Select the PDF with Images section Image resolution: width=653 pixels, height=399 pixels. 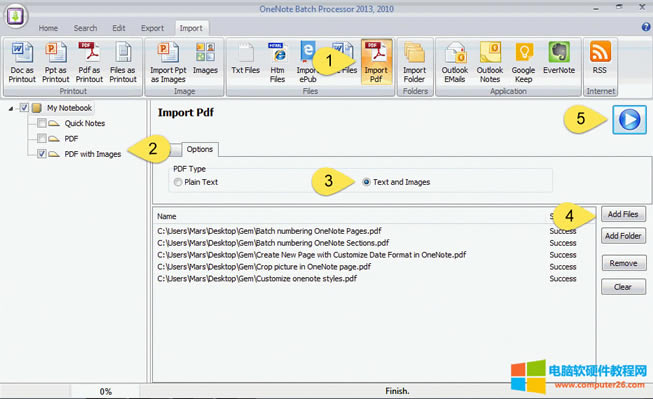click(92, 154)
